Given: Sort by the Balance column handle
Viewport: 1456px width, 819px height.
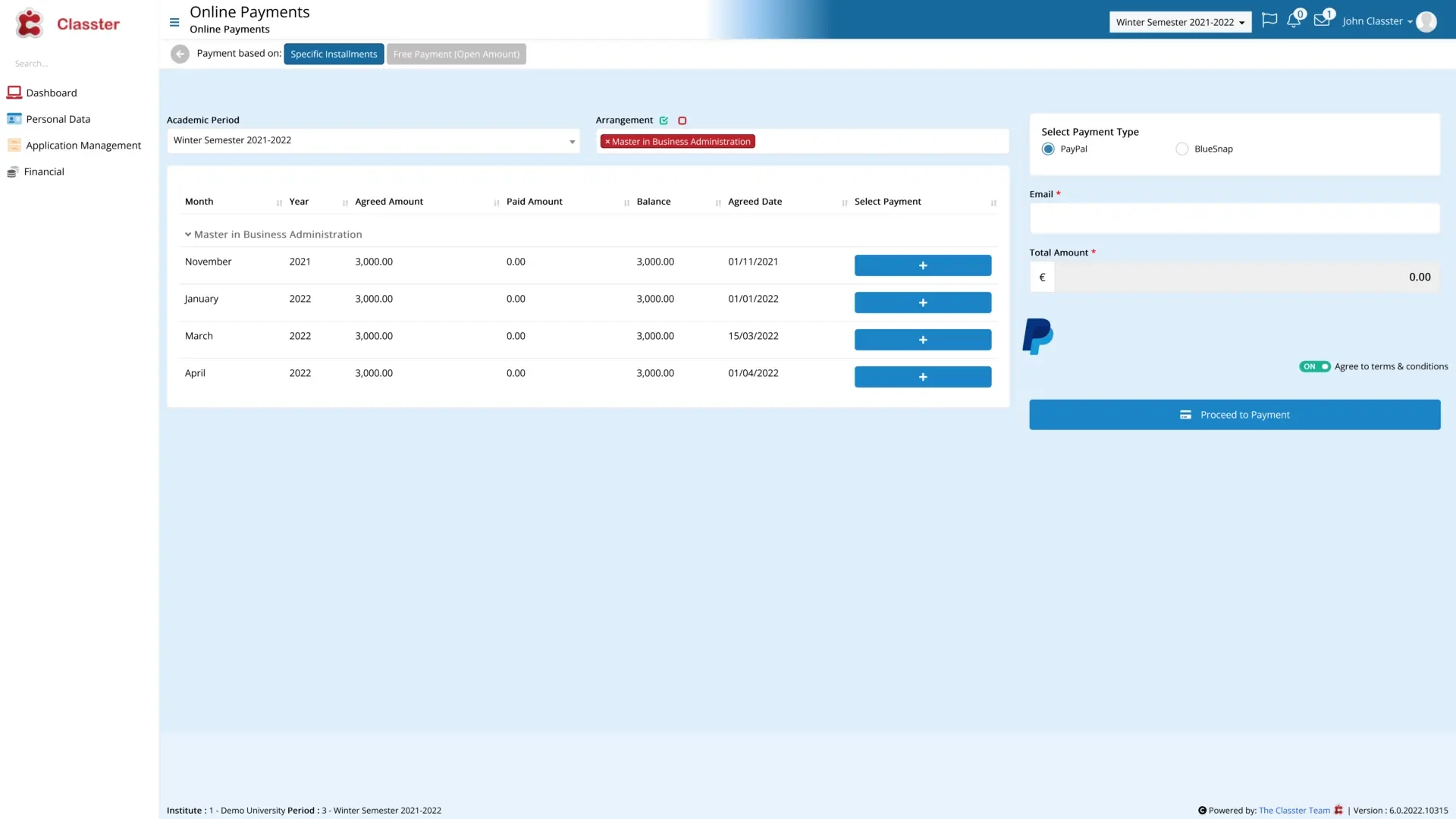Looking at the screenshot, I should coord(717,203).
